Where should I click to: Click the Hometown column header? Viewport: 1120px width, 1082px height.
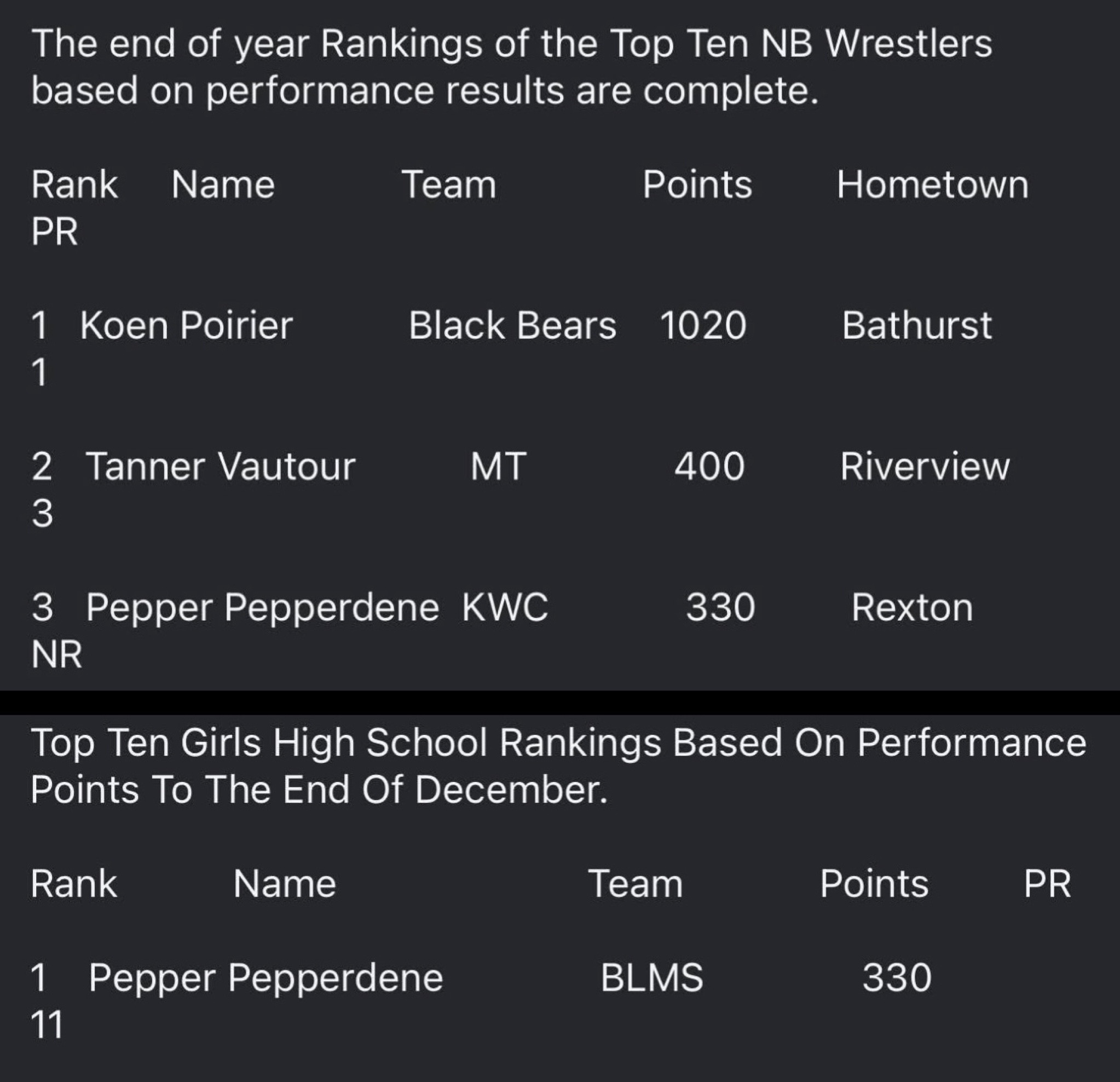tap(933, 185)
